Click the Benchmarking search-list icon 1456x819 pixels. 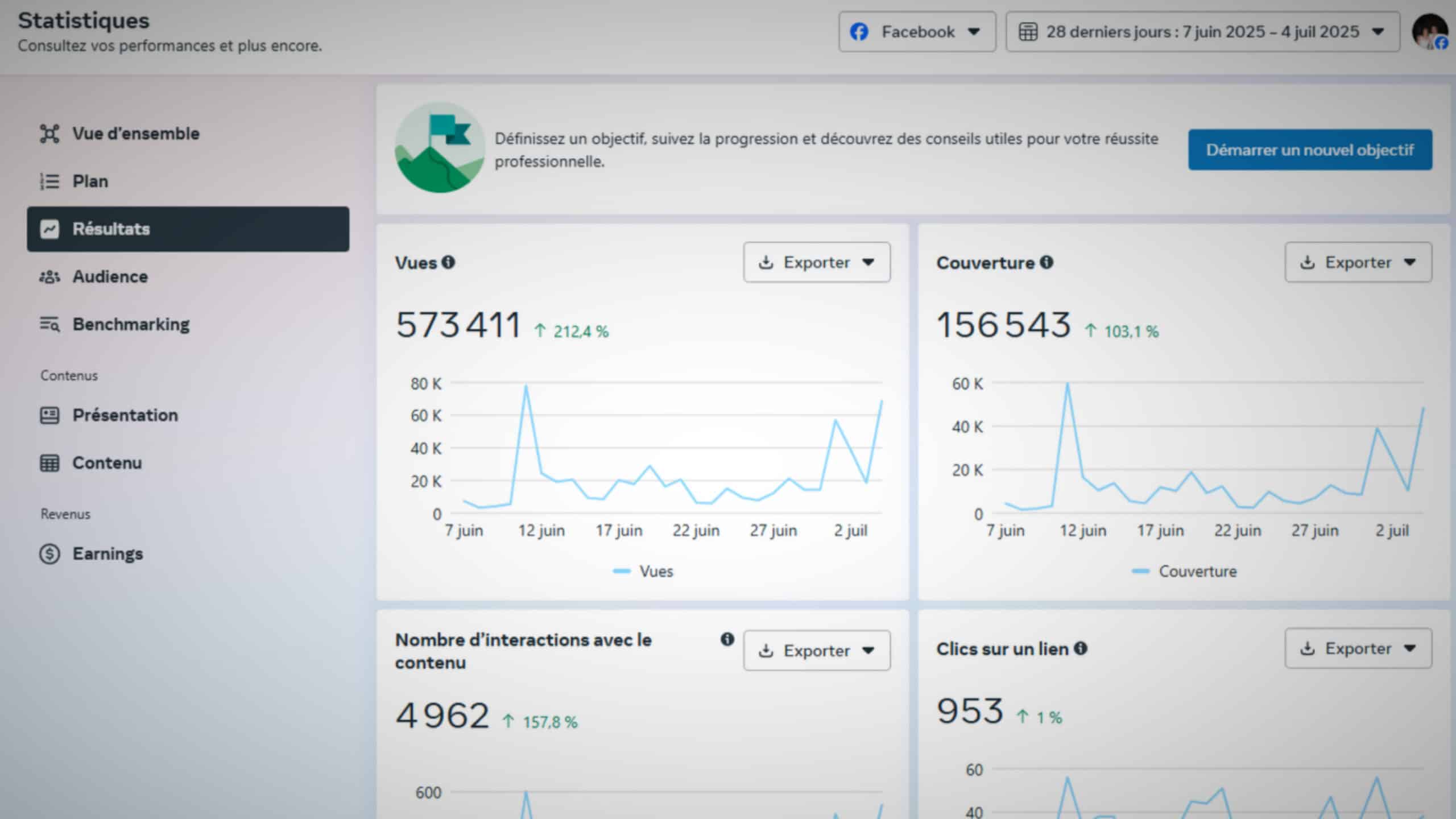tap(49, 324)
